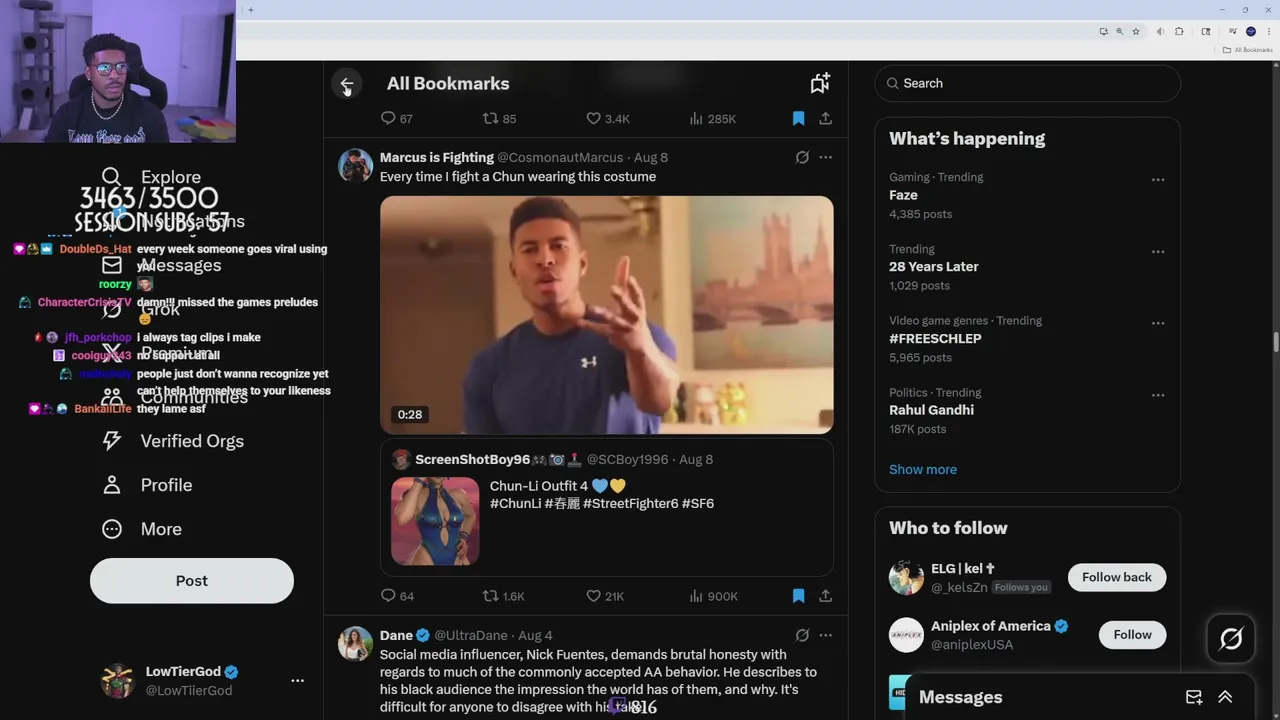Open more options on Dane's post
1280x720 pixels.
pyautogui.click(x=825, y=635)
